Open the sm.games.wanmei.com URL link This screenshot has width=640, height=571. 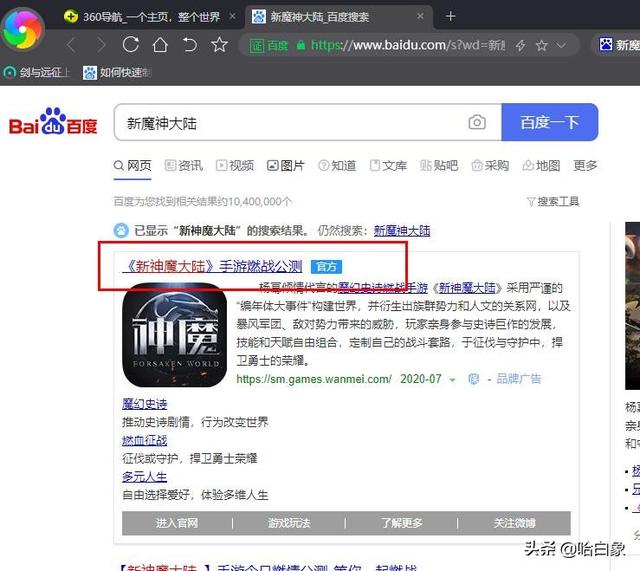(x=314, y=379)
